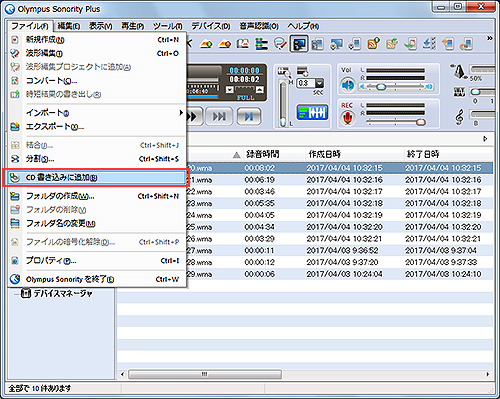Choose エクスポート in the File menu
The height and width of the screenshot is (399, 500).
pyautogui.click(x=96, y=127)
